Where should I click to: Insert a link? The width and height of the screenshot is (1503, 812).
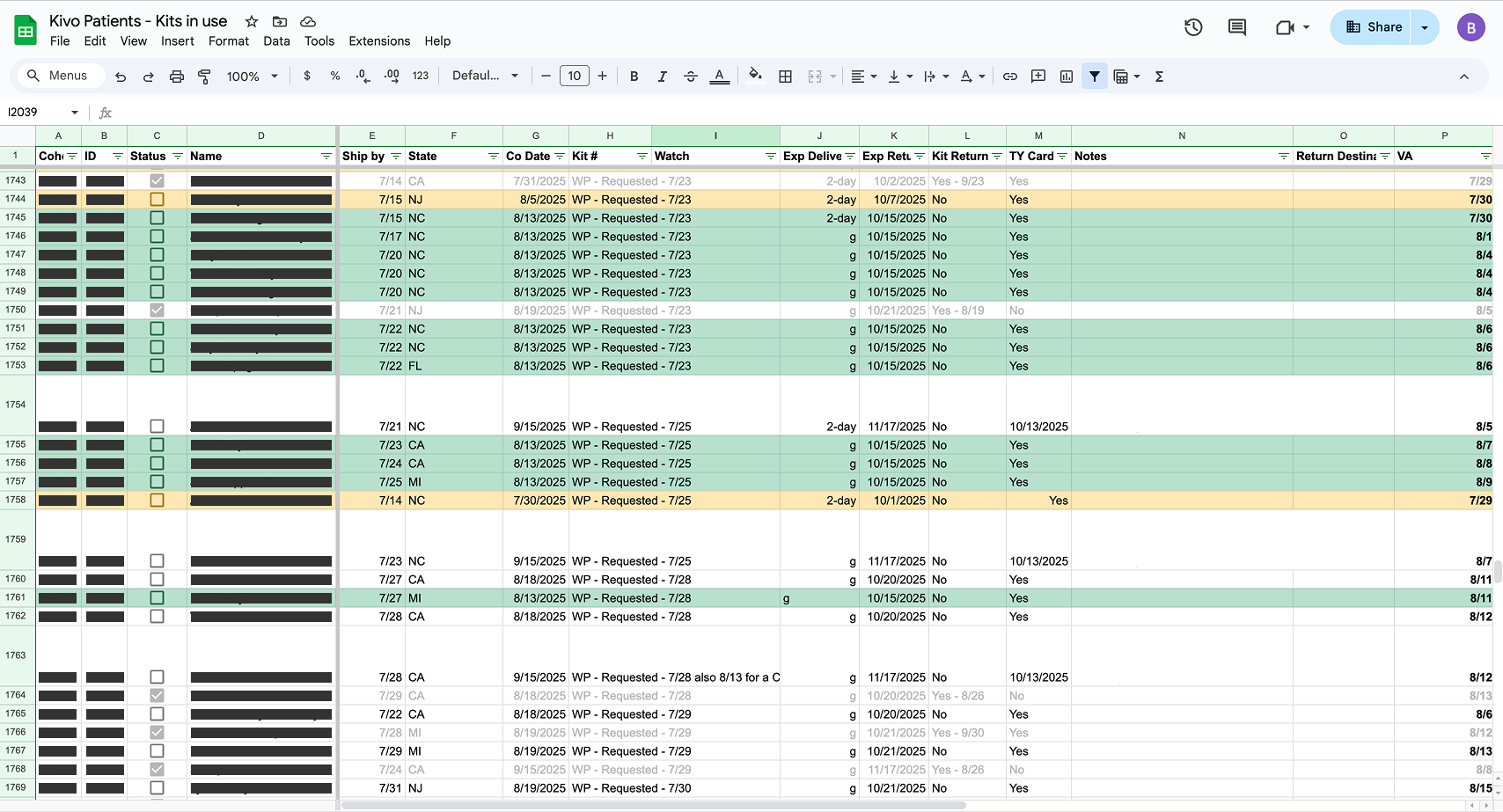click(1009, 76)
